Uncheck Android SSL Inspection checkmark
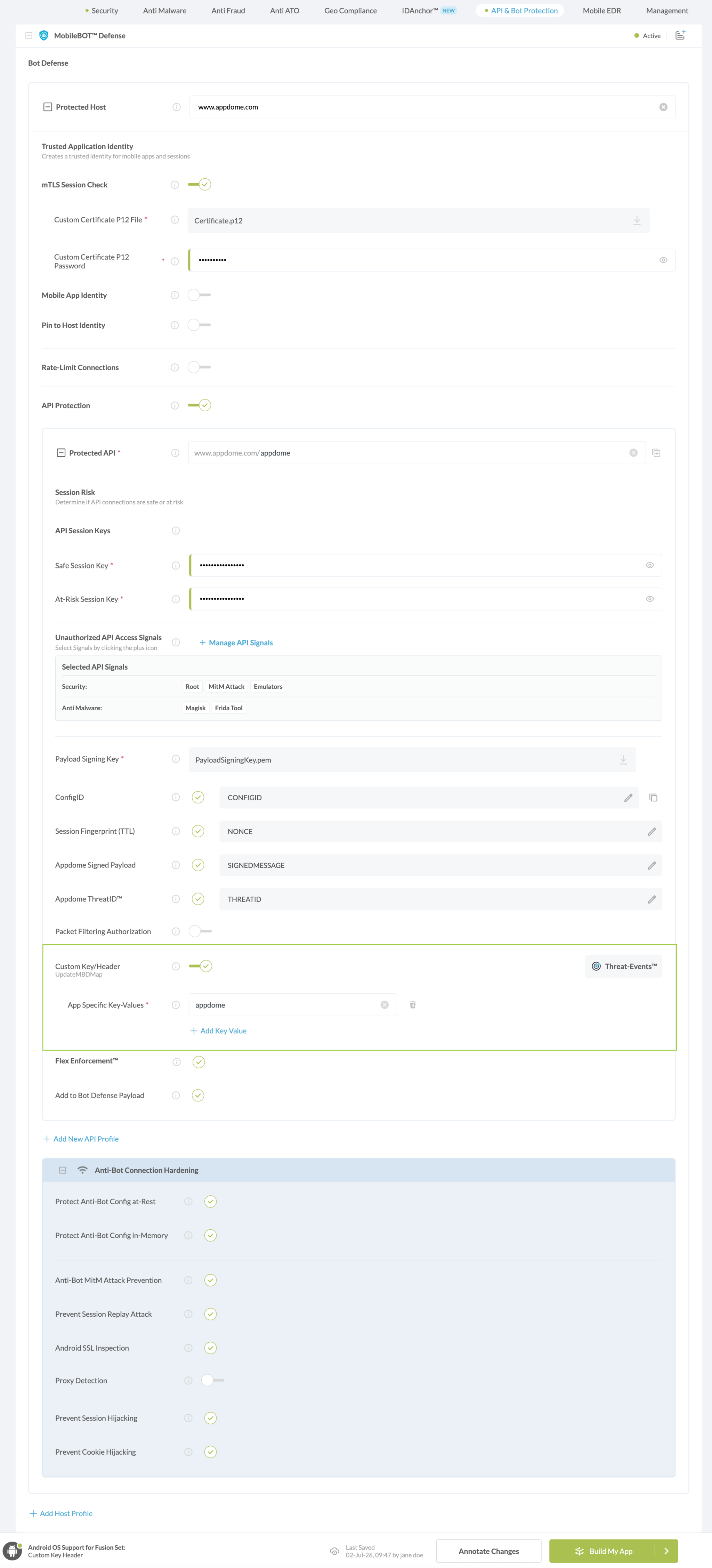Image resolution: width=712 pixels, height=1568 pixels. tap(211, 1348)
